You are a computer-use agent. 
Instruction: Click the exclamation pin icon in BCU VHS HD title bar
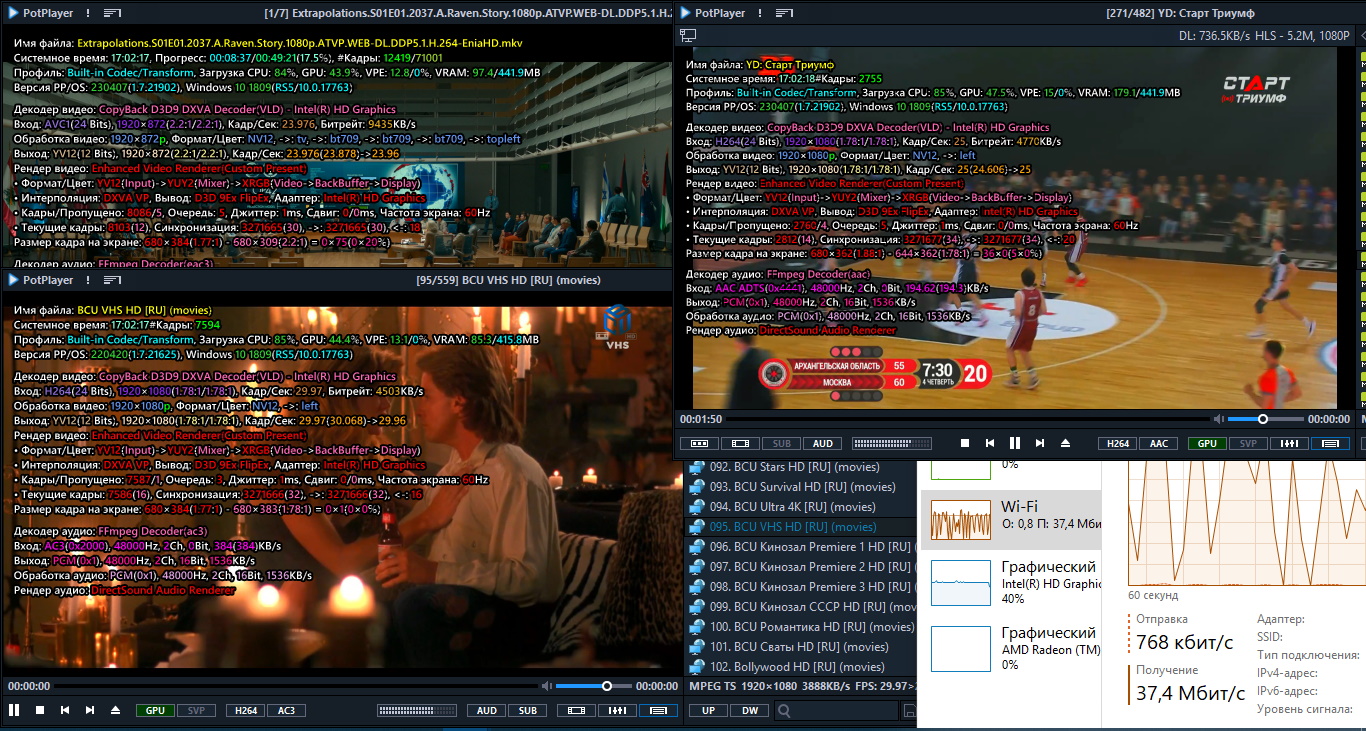pos(88,280)
